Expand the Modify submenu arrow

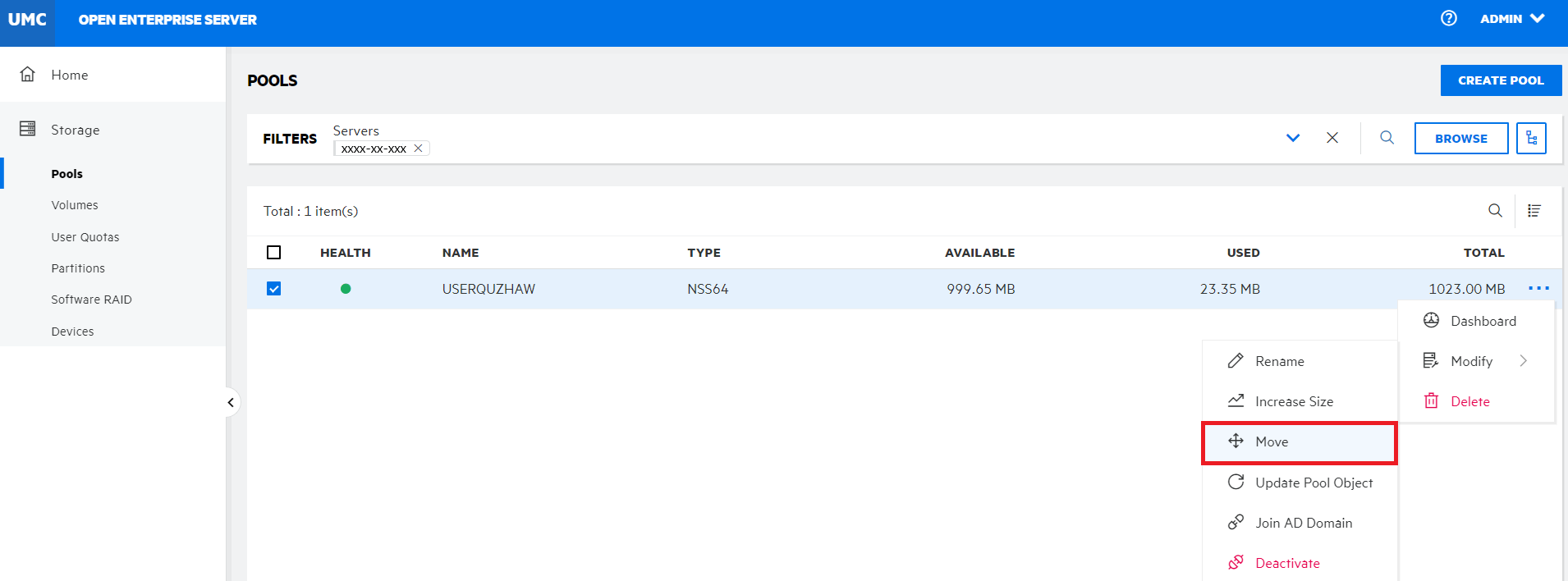pos(1523,361)
